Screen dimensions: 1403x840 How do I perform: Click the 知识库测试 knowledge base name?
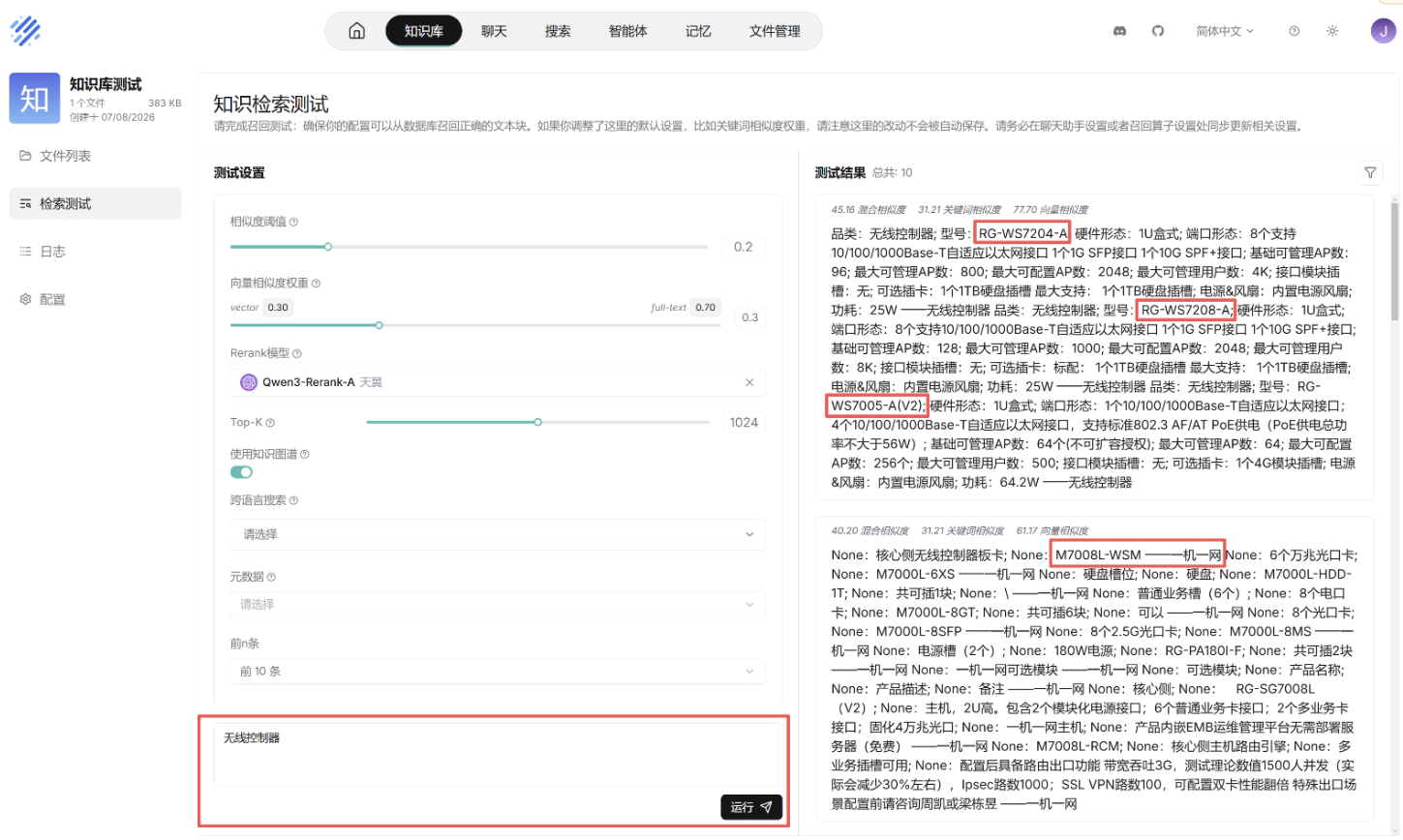106,84
